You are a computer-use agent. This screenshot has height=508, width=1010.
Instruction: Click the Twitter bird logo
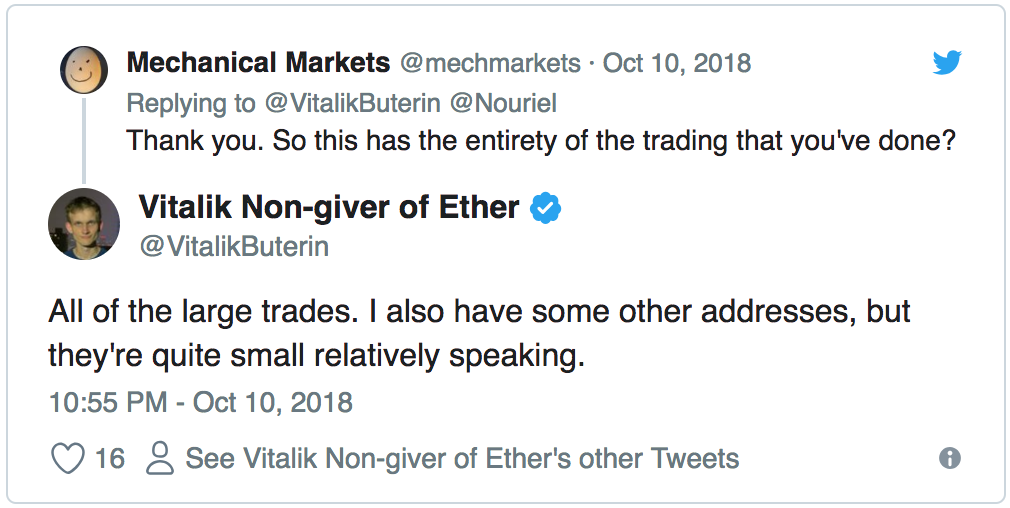pos(946,63)
